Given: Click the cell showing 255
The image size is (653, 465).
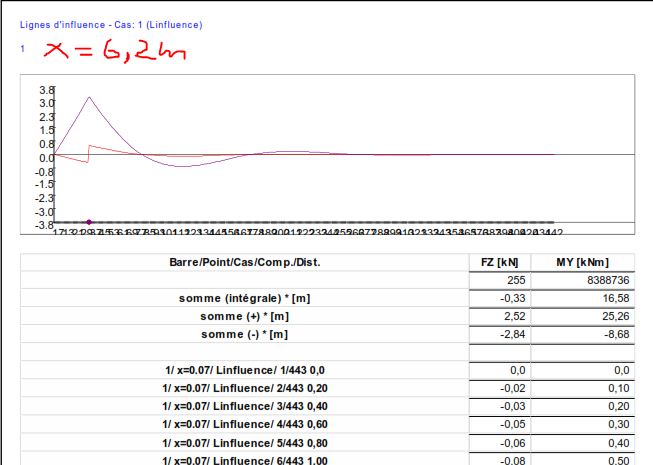Looking at the screenshot, I should [x=499, y=280].
